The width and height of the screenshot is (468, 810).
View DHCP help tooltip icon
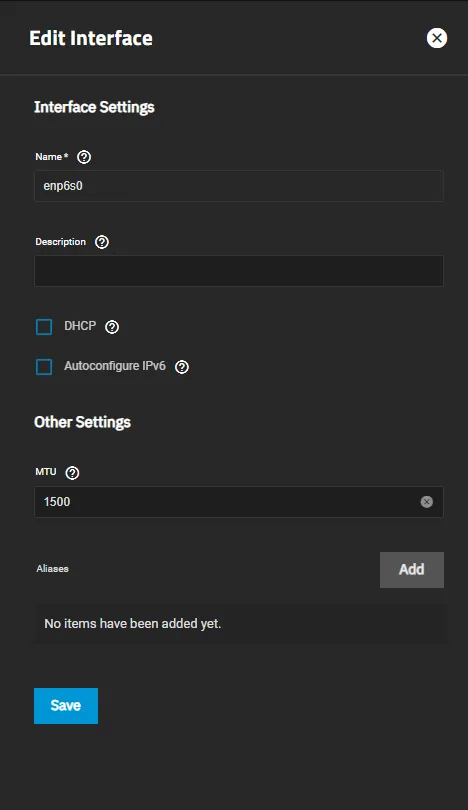(x=112, y=327)
